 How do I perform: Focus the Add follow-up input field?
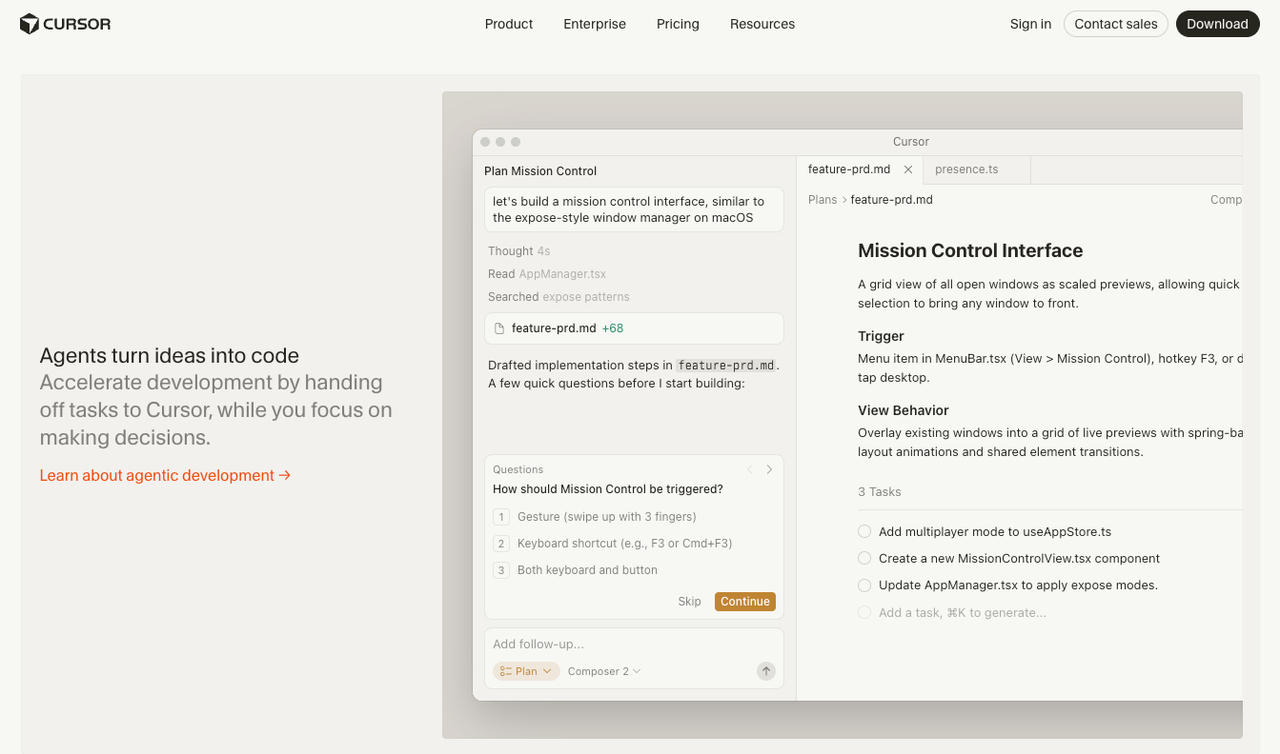[x=634, y=644]
